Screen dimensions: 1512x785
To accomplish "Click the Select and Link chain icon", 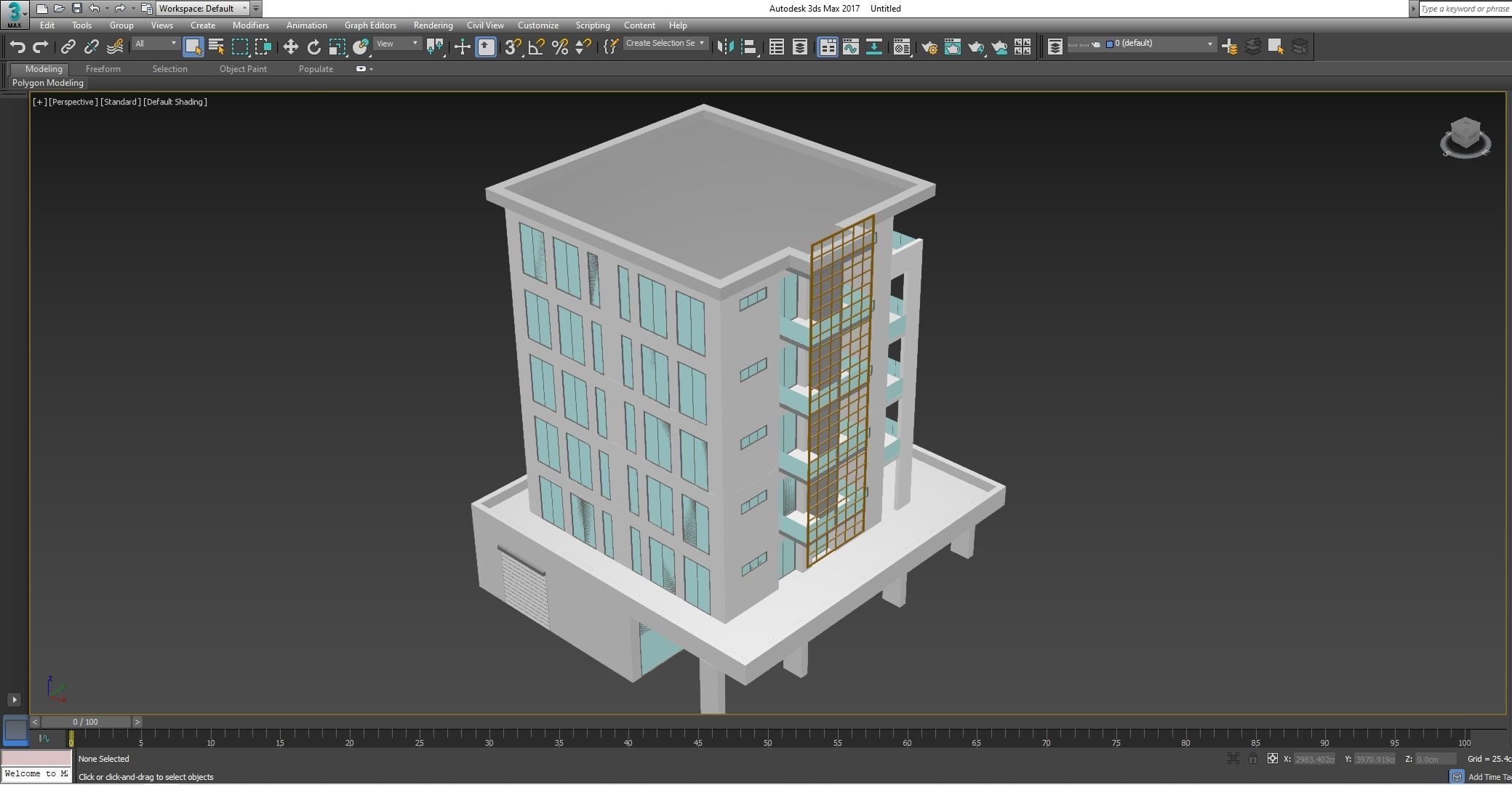I will pos(68,47).
